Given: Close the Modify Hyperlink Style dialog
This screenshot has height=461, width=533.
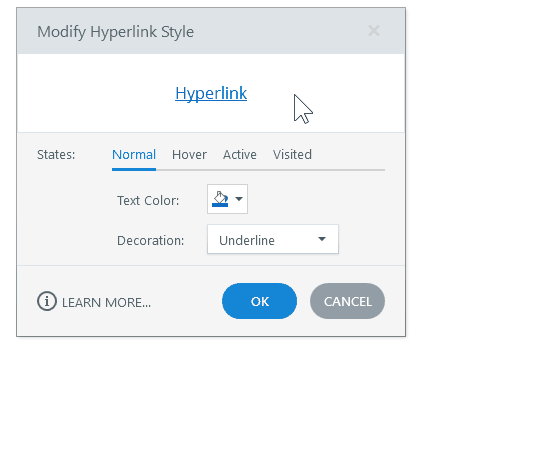Looking at the screenshot, I should [374, 31].
